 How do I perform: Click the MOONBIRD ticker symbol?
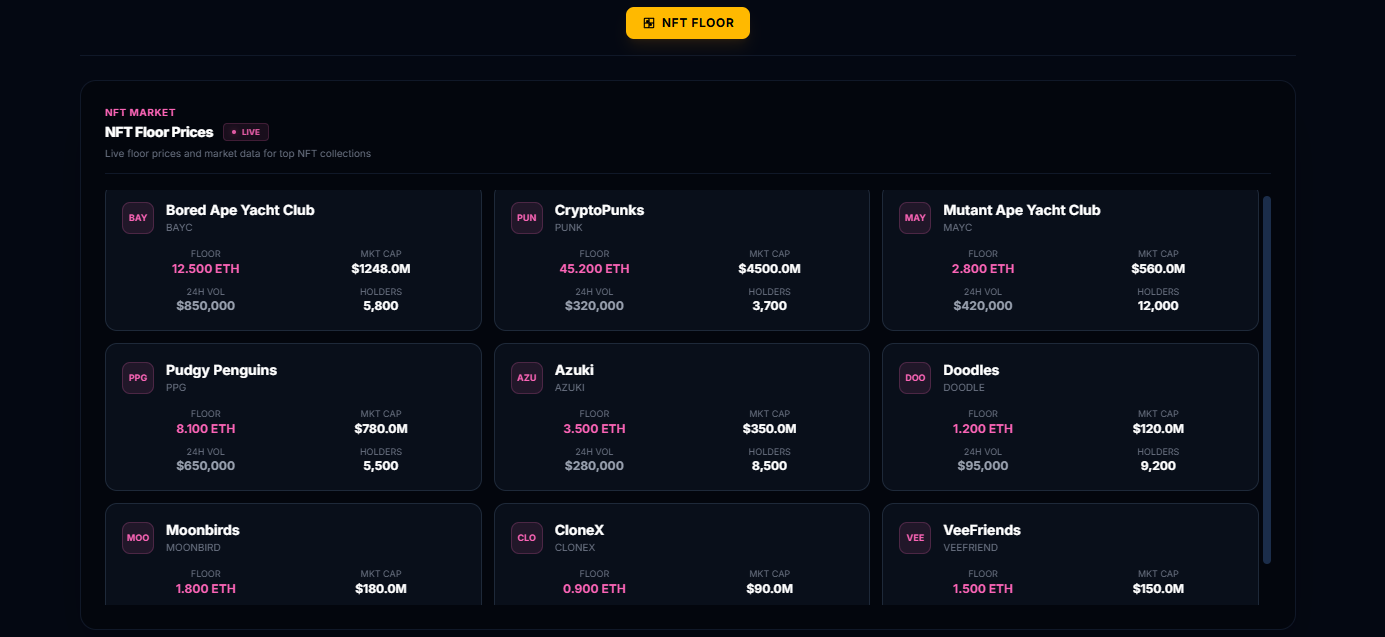(x=193, y=548)
